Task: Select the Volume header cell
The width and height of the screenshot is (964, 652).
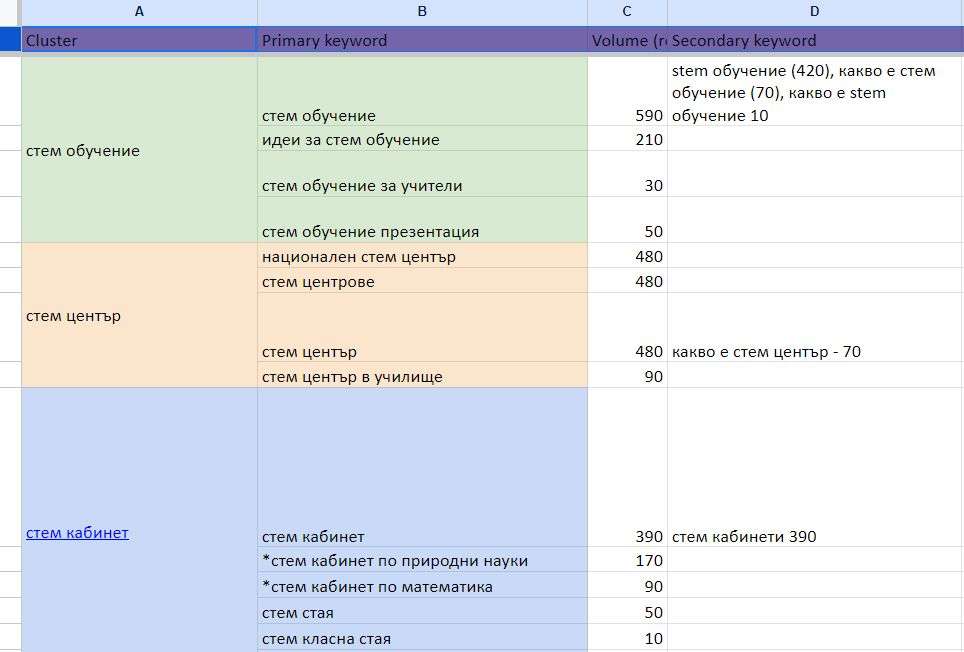Action: 627,41
